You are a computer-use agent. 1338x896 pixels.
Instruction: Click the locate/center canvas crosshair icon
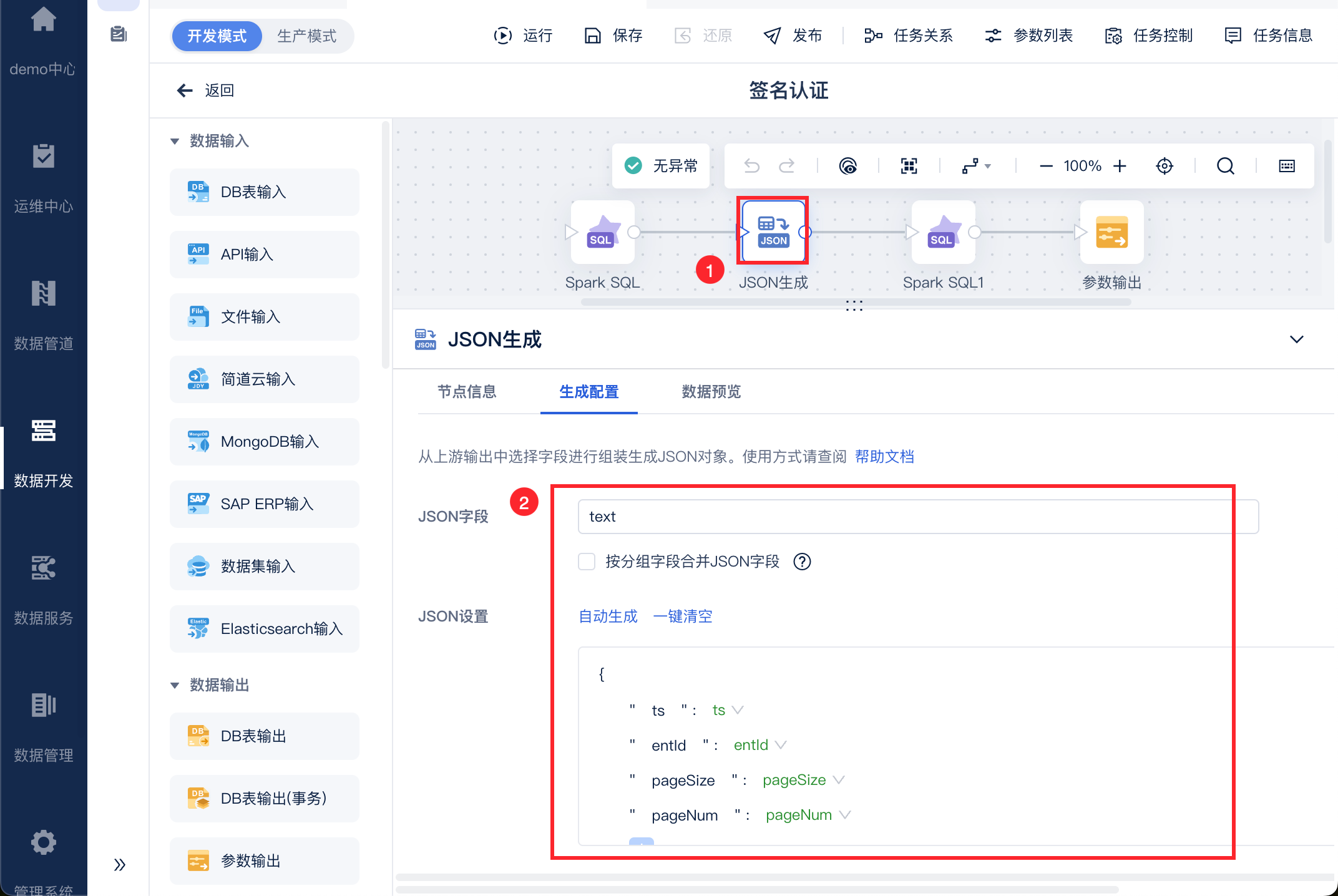click(1165, 166)
